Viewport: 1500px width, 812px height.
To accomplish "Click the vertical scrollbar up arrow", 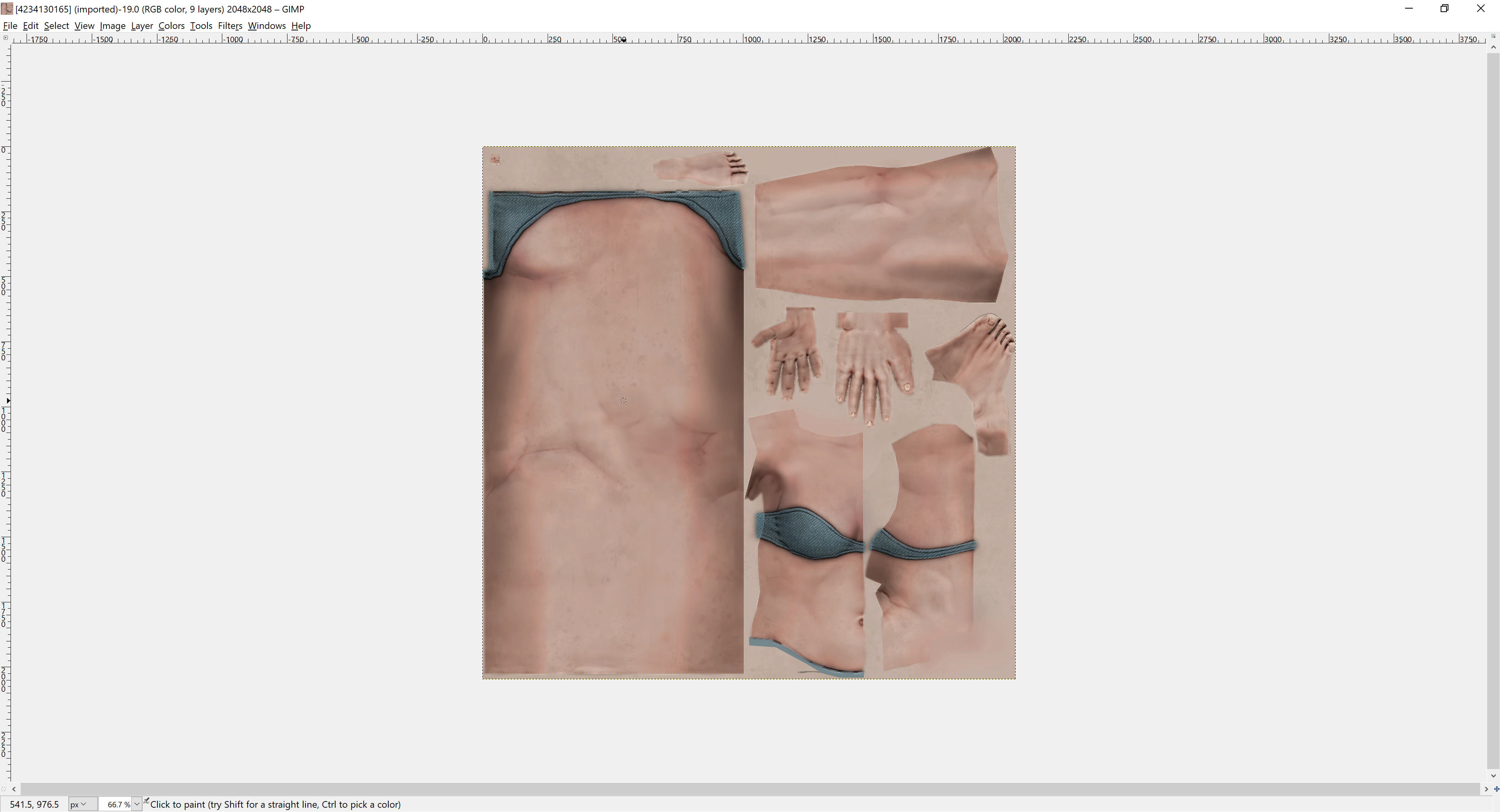I will 1493,48.
